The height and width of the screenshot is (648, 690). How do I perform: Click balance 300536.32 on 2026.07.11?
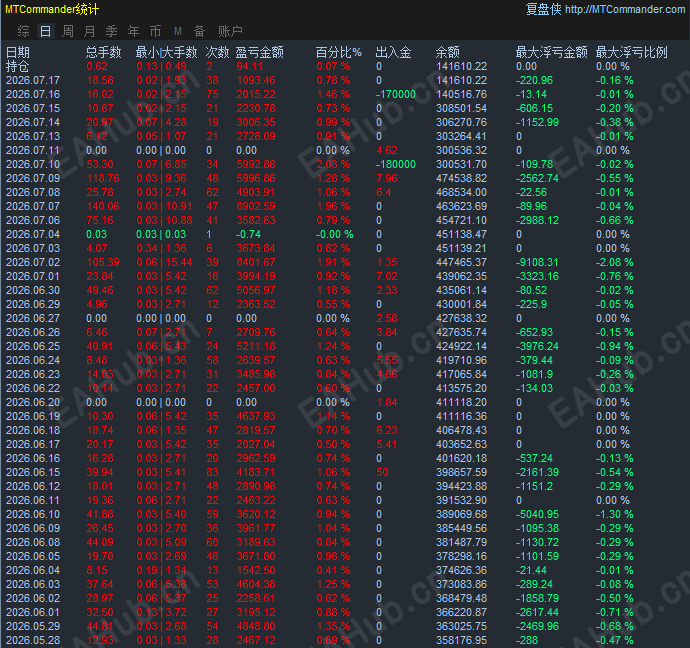point(462,150)
